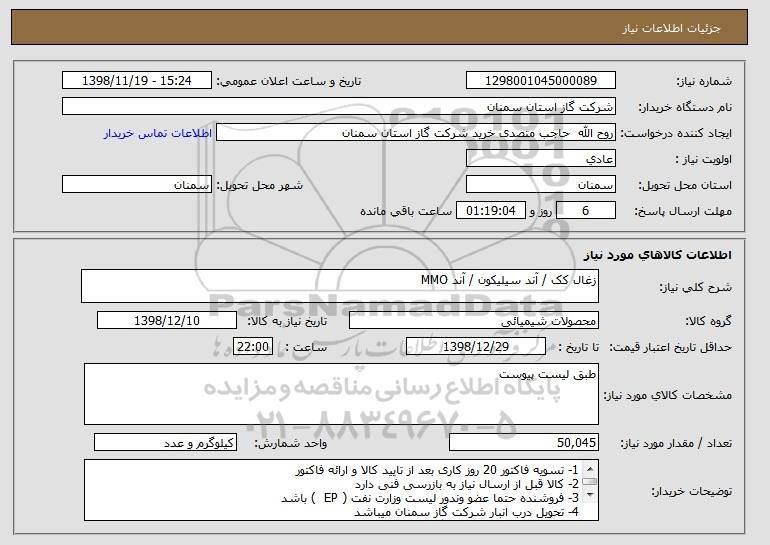The height and width of the screenshot is (545, 770).
Task: Click buyer note line 4 about تحویل درب انبار
Action: (467, 512)
